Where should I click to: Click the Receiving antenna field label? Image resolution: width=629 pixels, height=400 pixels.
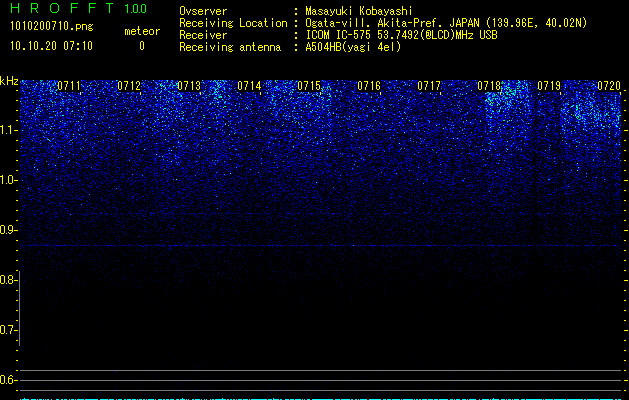[x=230, y=47]
